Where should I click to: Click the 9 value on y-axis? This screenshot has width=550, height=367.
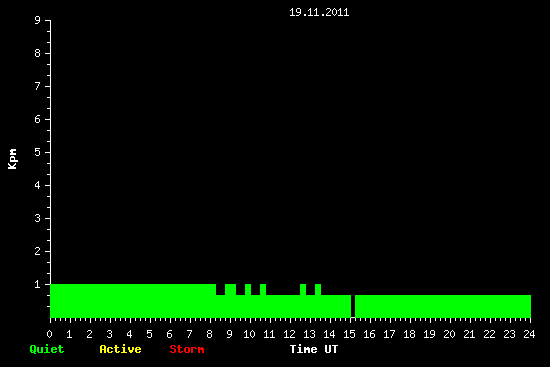coord(38,20)
